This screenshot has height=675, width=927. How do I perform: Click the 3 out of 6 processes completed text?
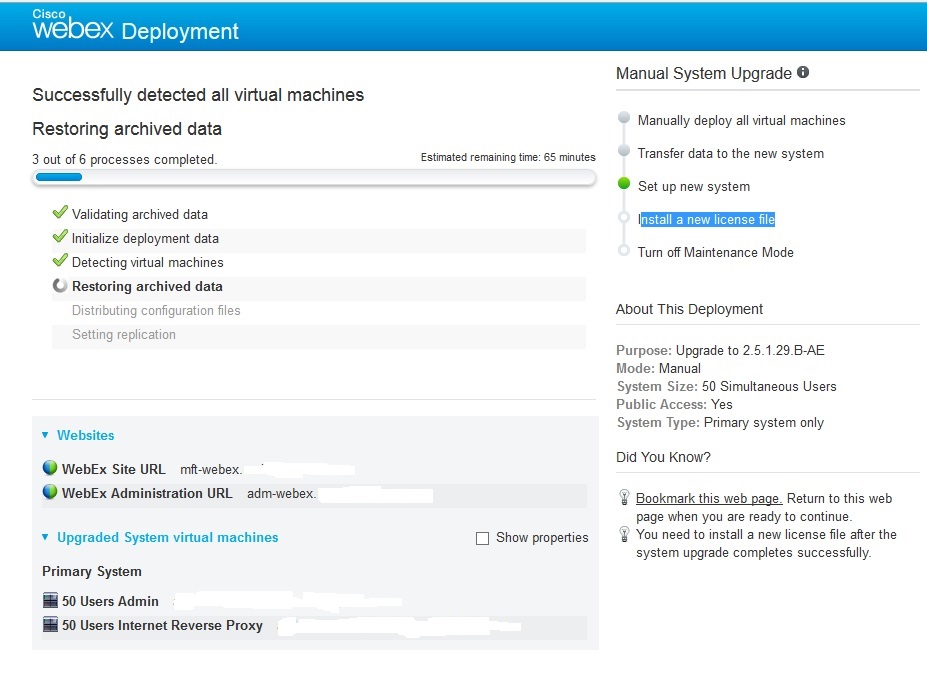(124, 160)
